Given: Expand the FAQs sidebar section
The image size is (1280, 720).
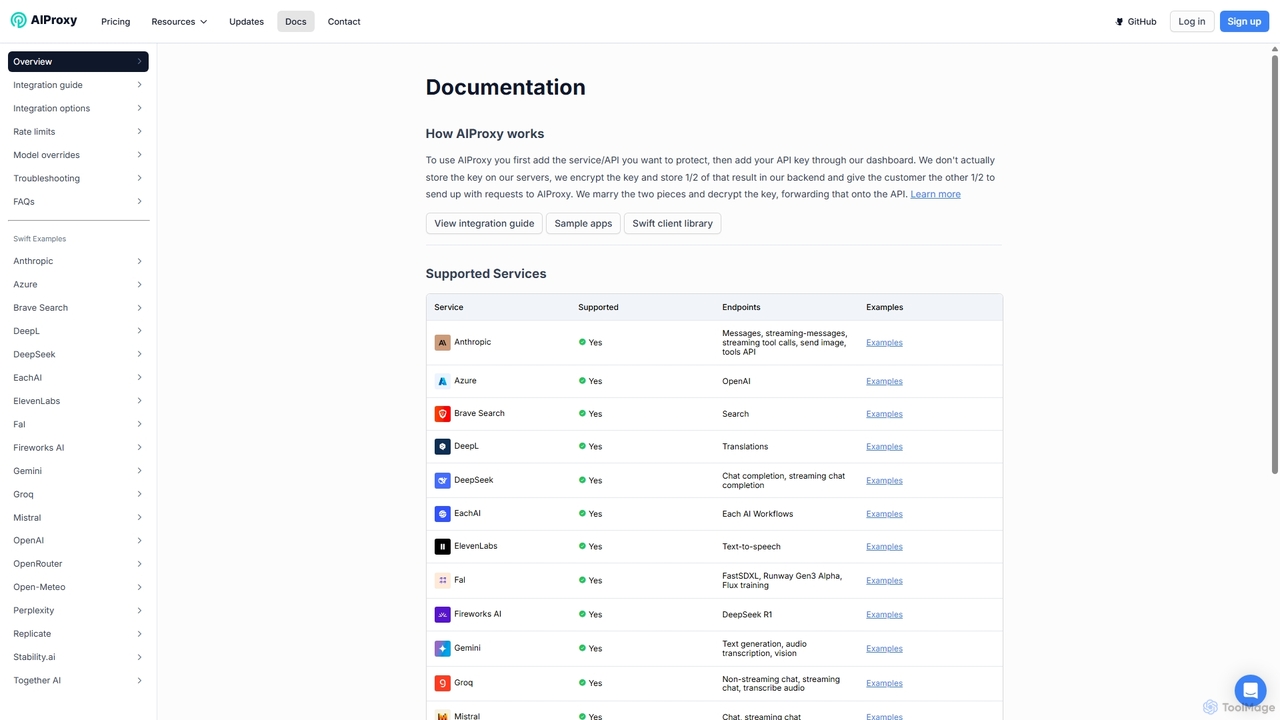Looking at the screenshot, I should coord(78,201).
